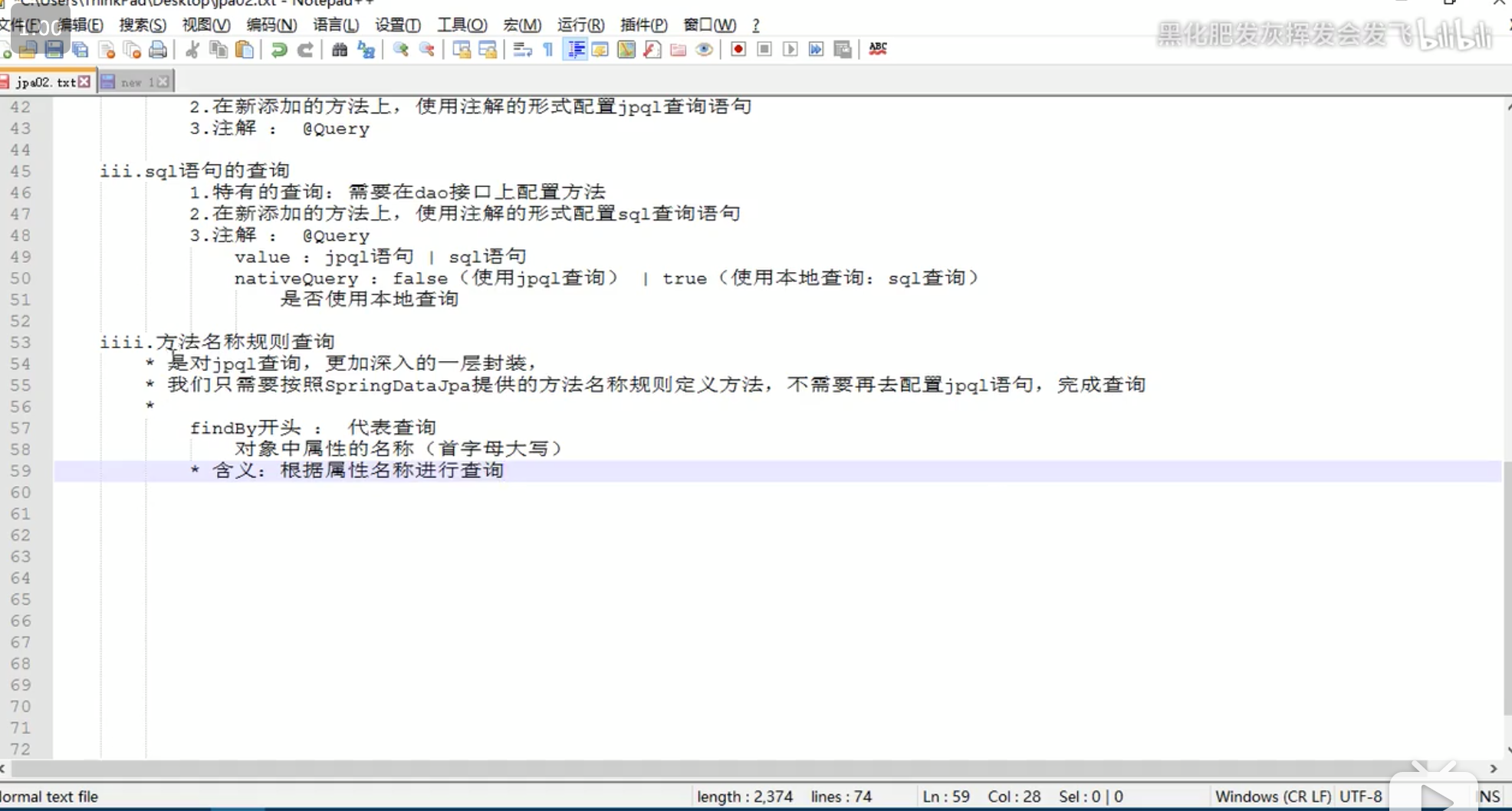Open the 设置(T) menu
The image size is (1512, 811).
pos(398,25)
